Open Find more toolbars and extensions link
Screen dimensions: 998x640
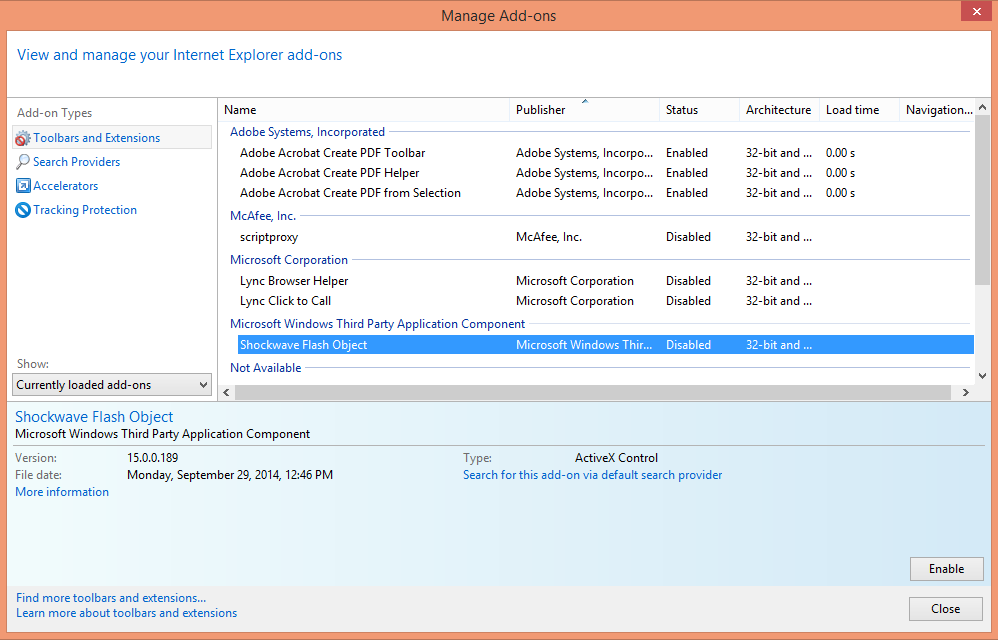pos(111,598)
